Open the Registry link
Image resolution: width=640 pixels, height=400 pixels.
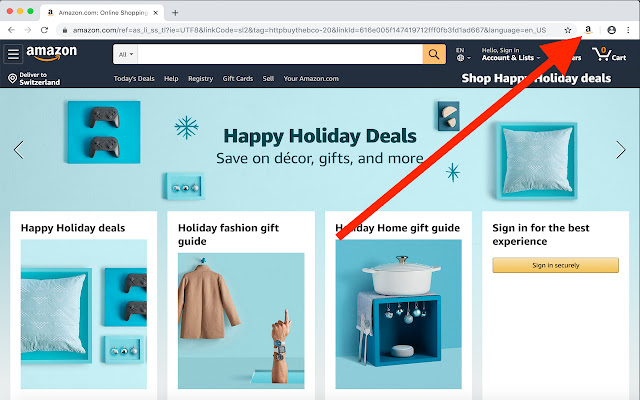[x=200, y=78]
